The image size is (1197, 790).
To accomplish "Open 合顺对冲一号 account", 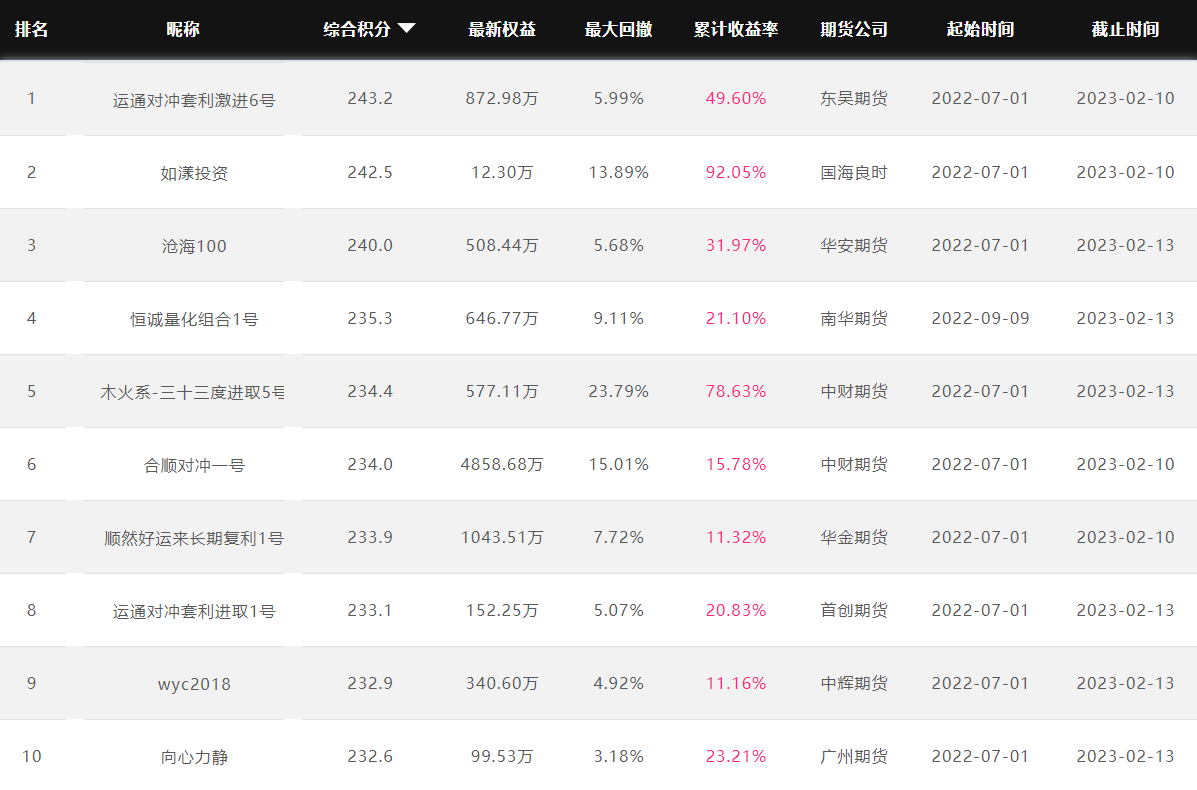I will [194, 465].
